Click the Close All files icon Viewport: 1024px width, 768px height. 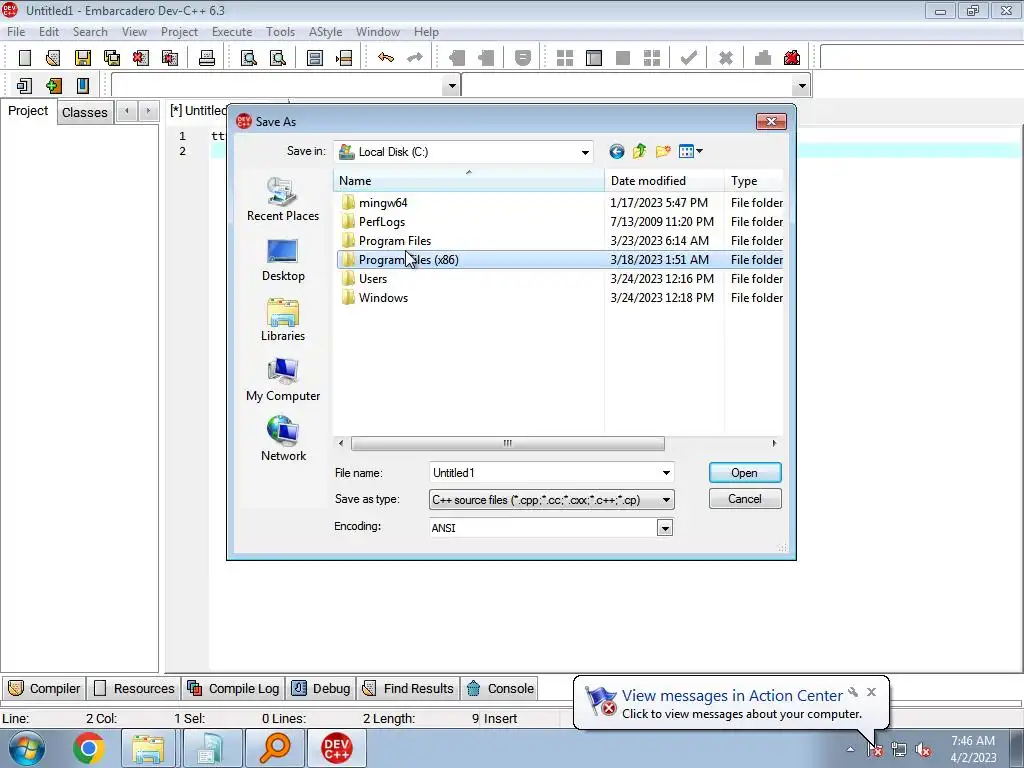(x=170, y=58)
